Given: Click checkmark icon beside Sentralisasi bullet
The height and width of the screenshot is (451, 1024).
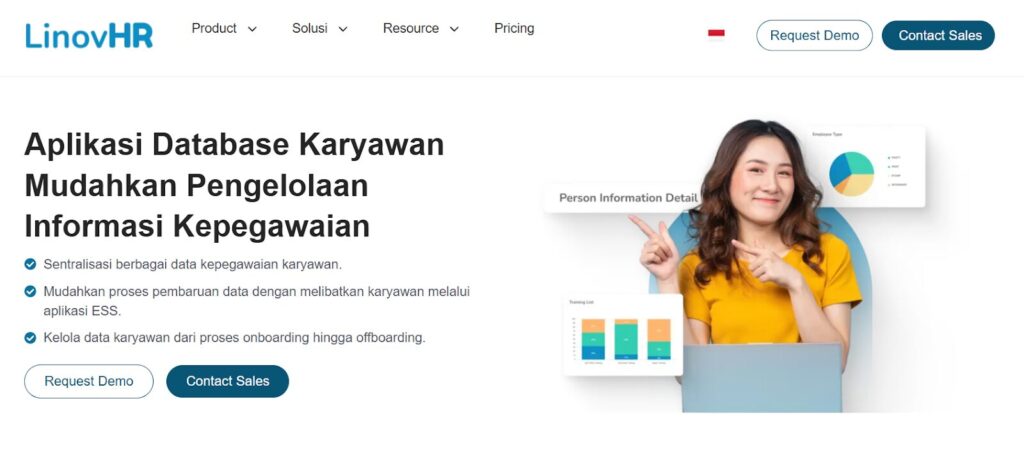Looking at the screenshot, I should tap(30, 264).
